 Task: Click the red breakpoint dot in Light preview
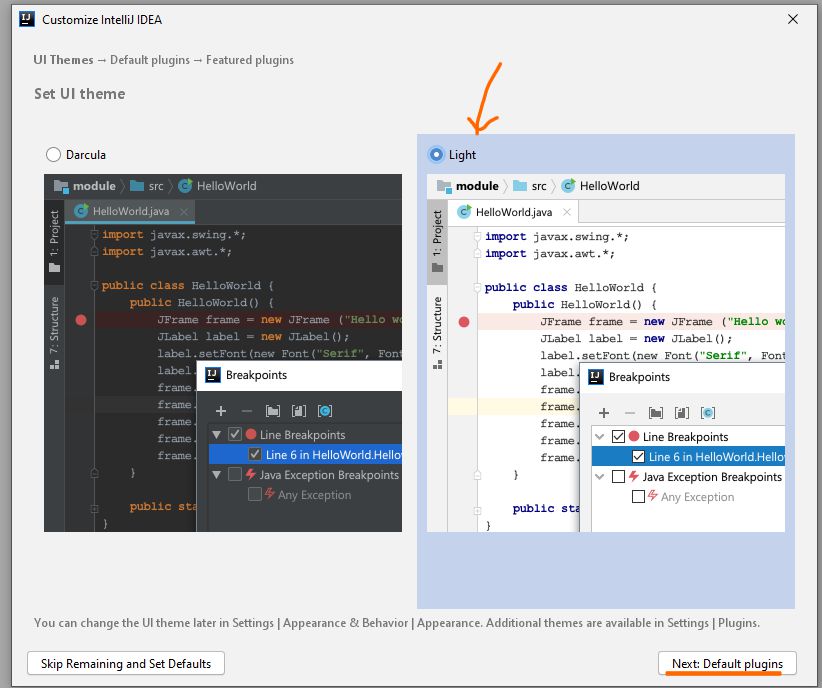coord(464,322)
